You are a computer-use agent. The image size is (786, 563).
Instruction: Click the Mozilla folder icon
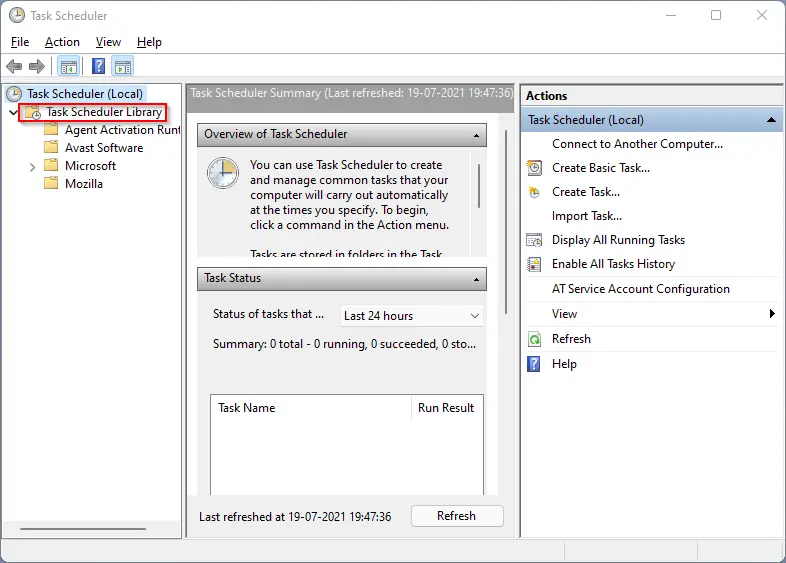click(x=51, y=183)
